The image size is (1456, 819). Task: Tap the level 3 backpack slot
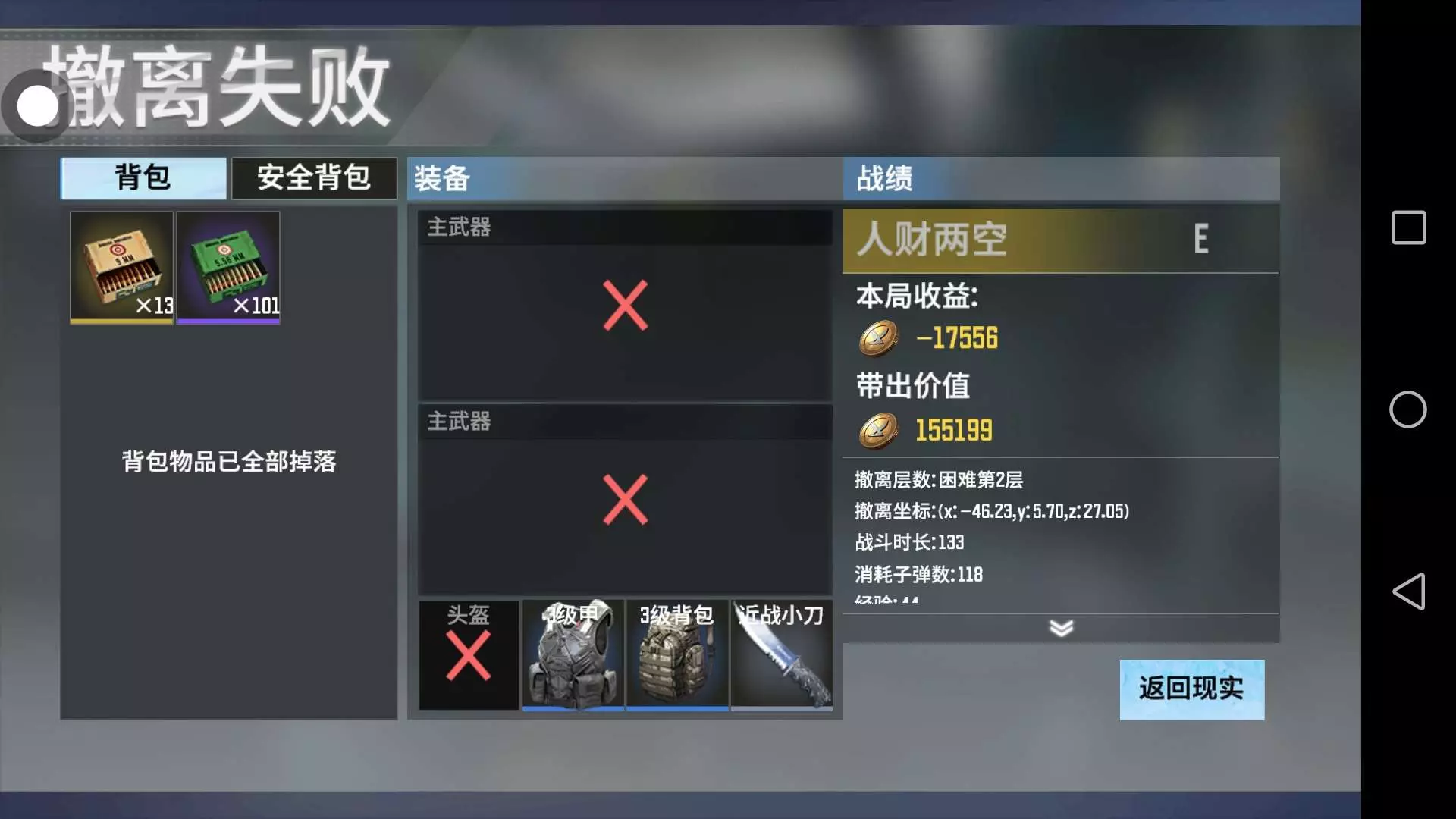point(677,655)
